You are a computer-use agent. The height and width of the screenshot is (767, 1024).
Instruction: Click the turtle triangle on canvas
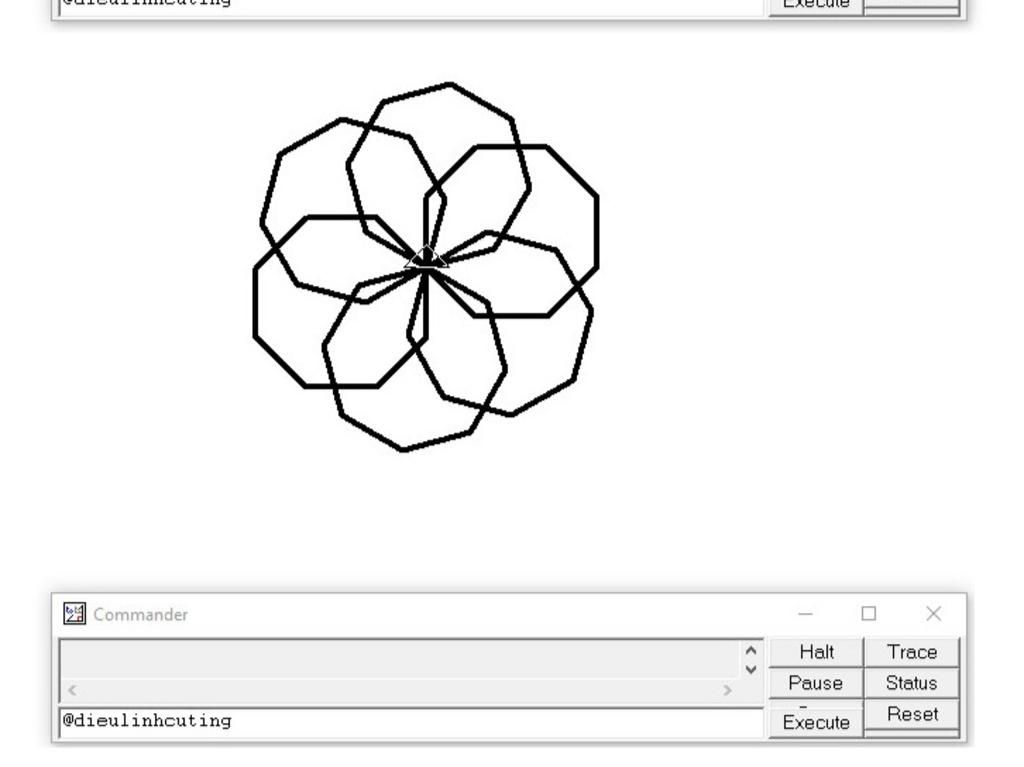(426, 257)
